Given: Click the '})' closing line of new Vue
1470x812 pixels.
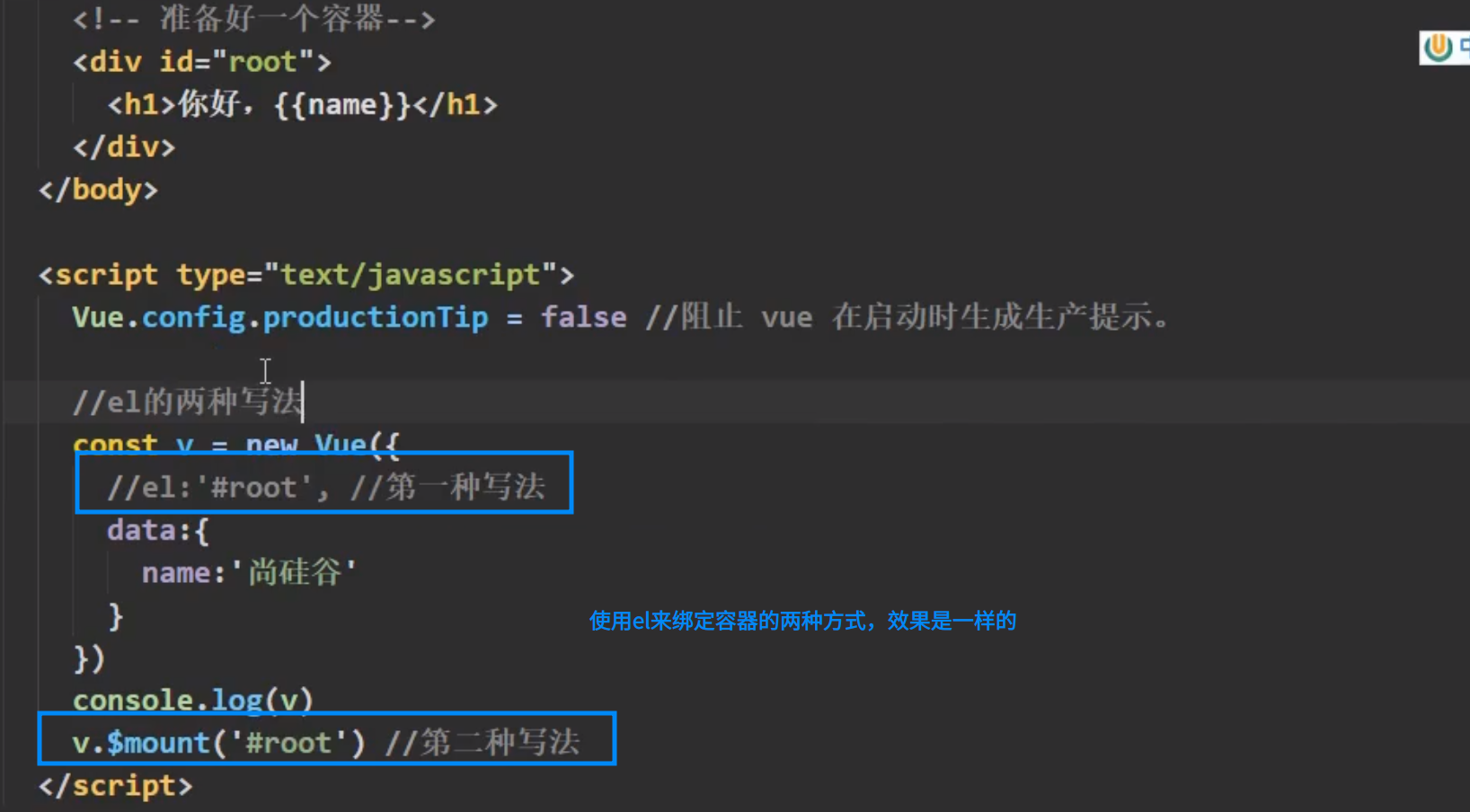Looking at the screenshot, I should tap(89, 658).
